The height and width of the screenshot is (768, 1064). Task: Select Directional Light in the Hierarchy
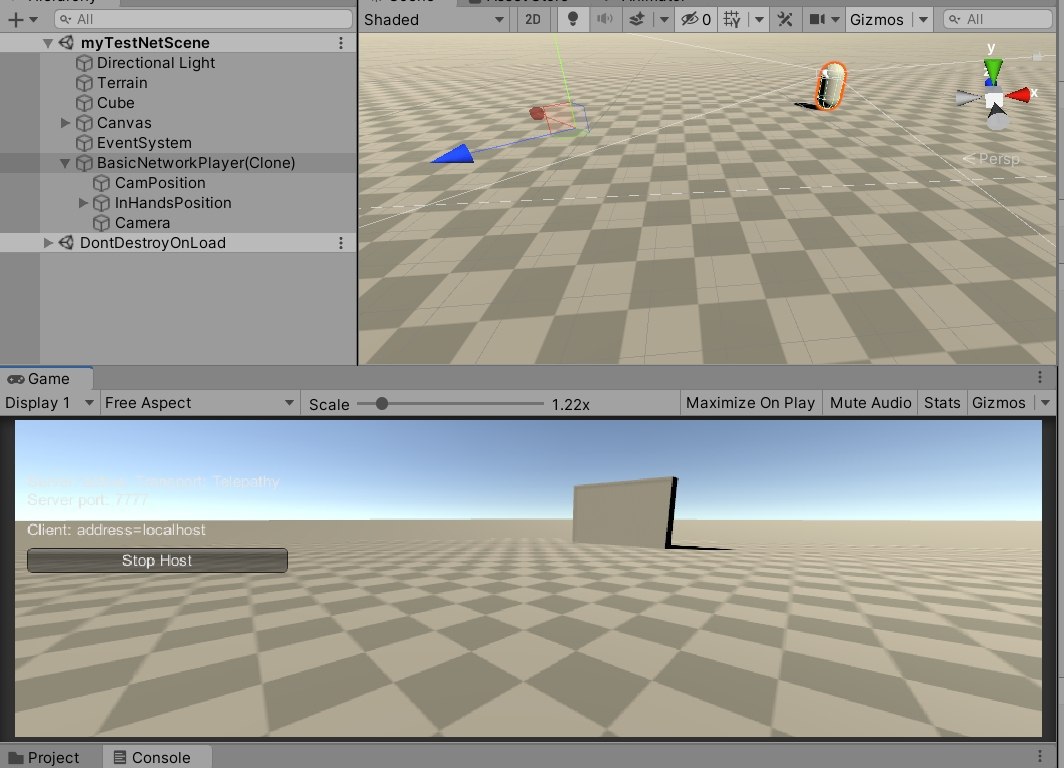coord(156,63)
